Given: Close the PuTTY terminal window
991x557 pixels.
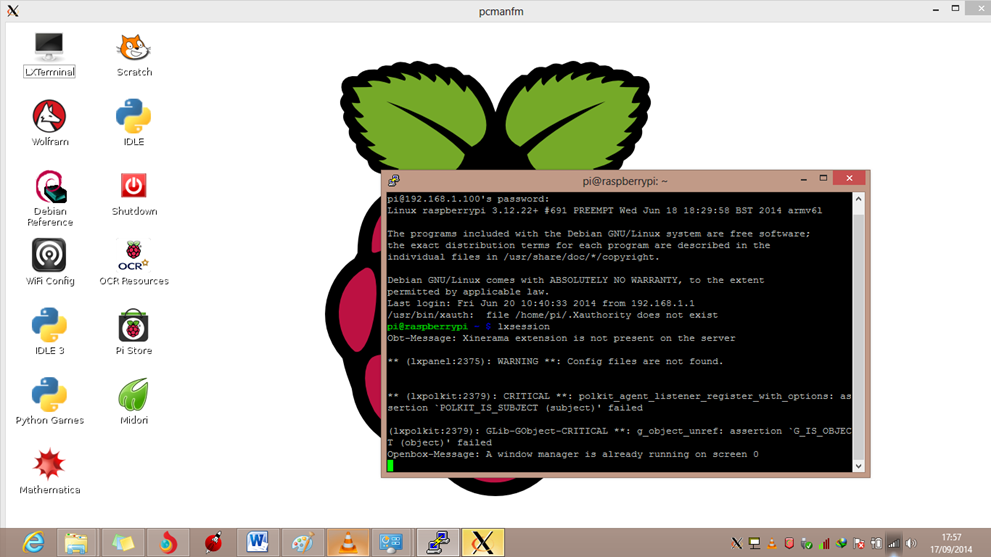Looking at the screenshot, I should pos(849,178).
